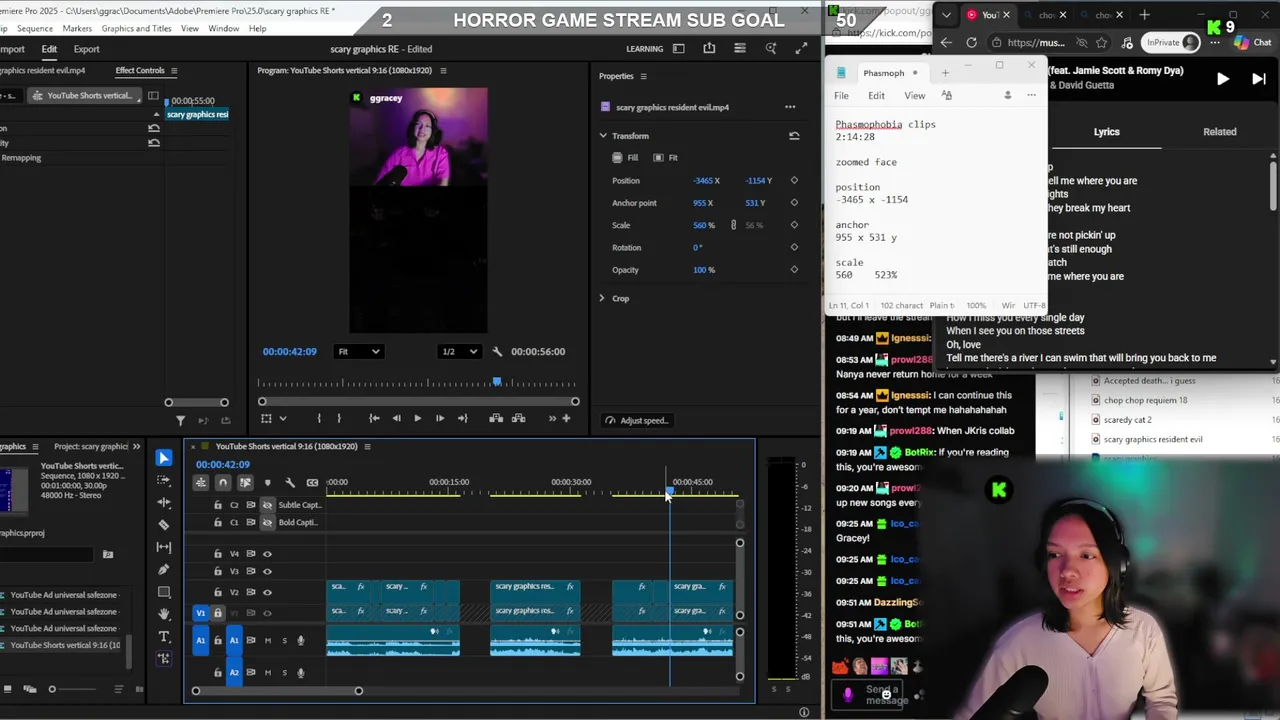This screenshot has height=720, width=1280.
Task: Click the Lift button in Program monitor
Action: (x=496, y=418)
